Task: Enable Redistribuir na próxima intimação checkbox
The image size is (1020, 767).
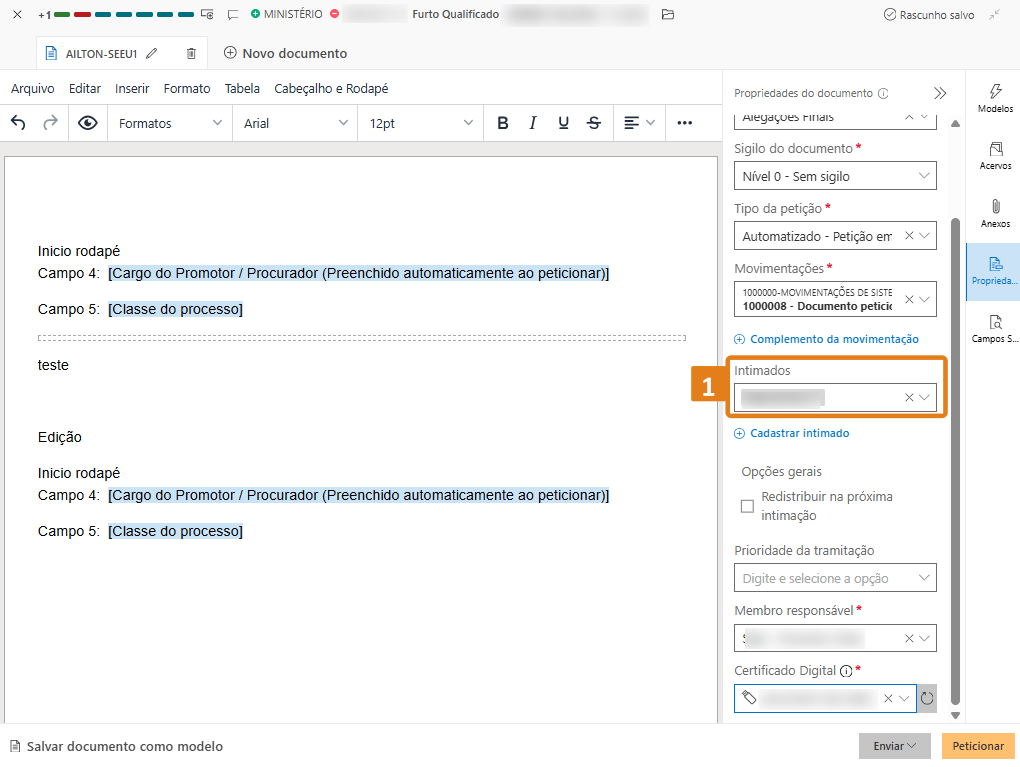Action: click(x=747, y=506)
